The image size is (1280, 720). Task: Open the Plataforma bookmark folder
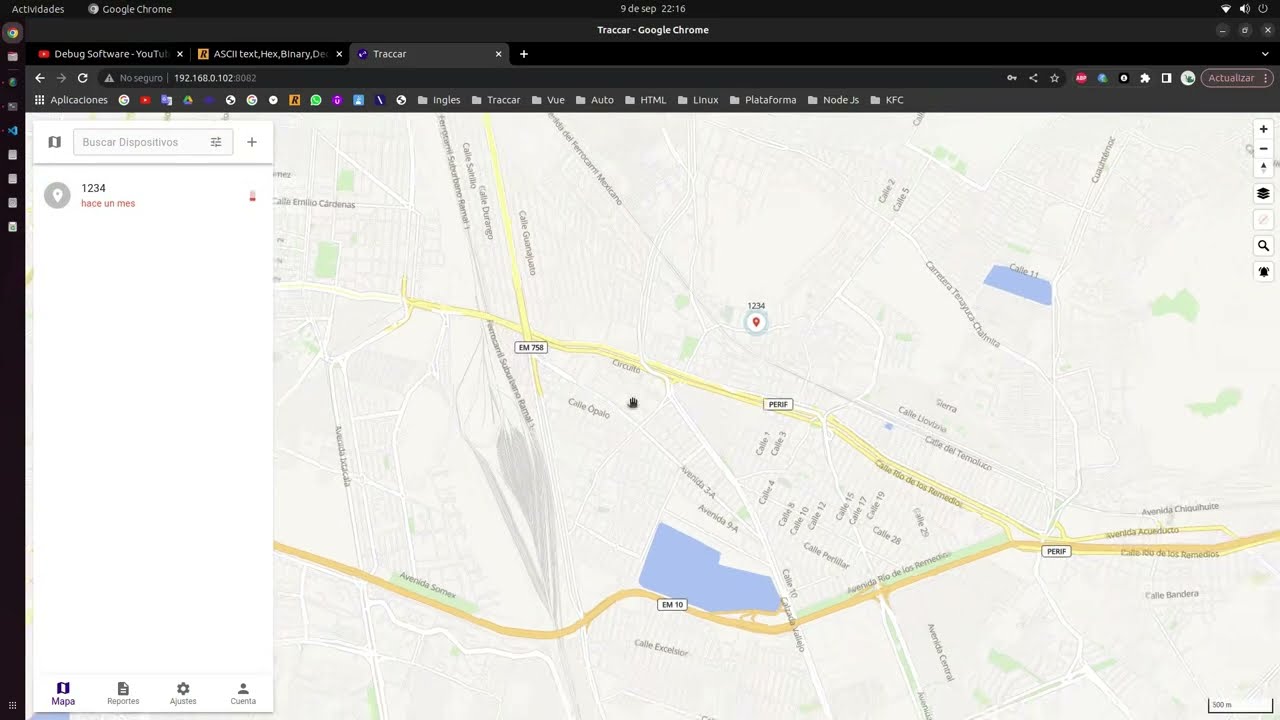click(x=762, y=100)
